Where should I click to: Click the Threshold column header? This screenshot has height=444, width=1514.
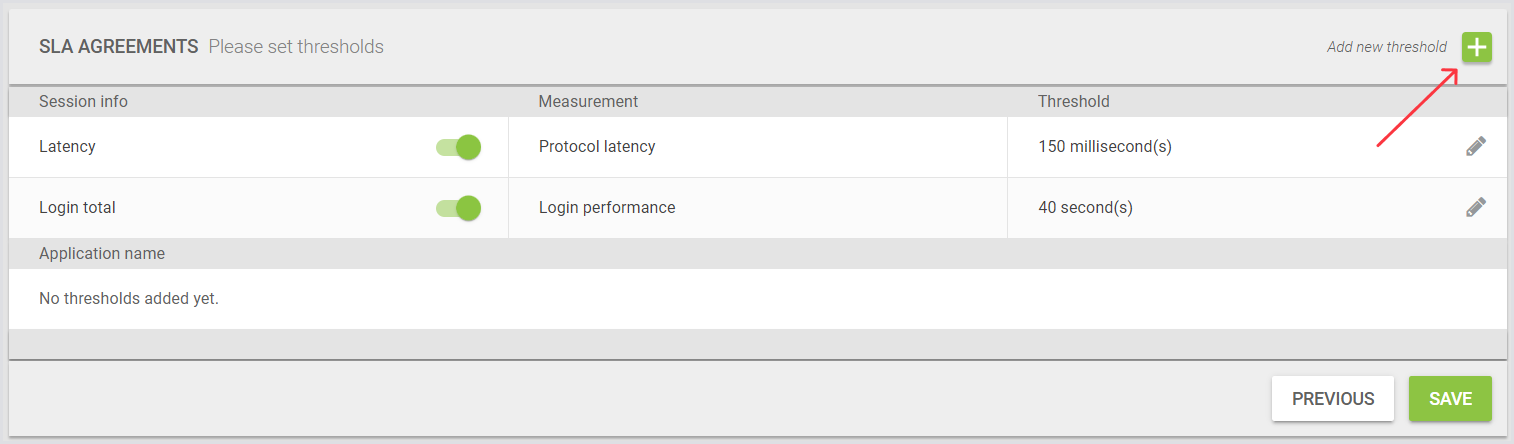pos(1073,101)
